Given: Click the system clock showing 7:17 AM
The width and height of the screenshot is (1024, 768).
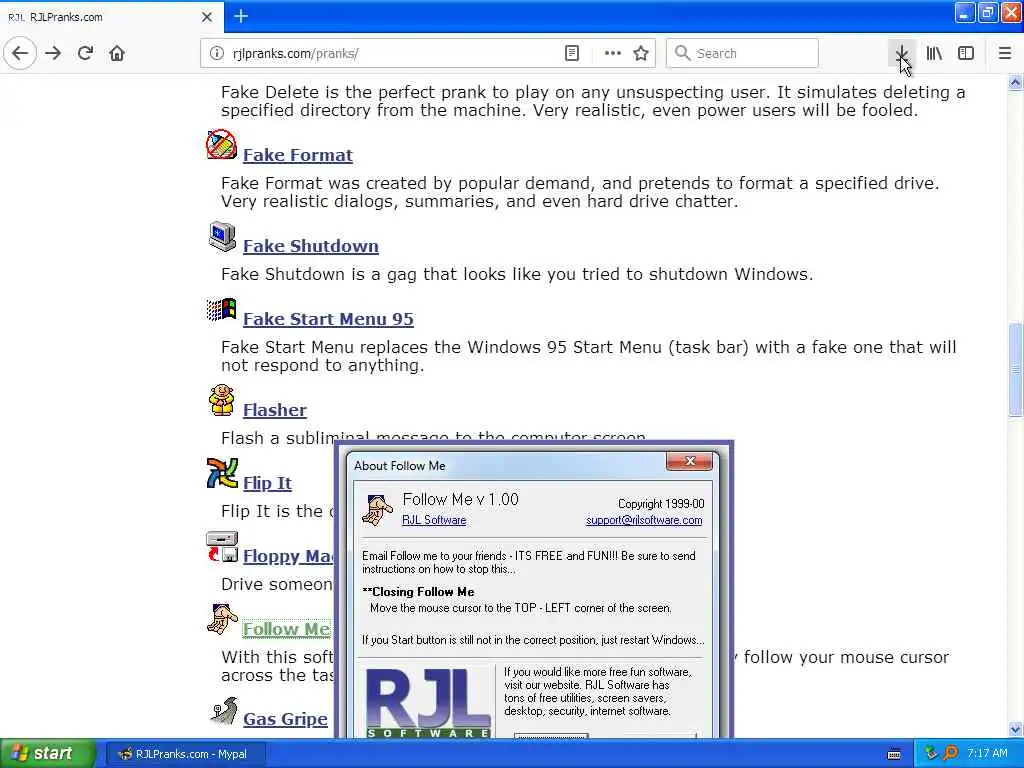Looking at the screenshot, I should pos(987,754).
